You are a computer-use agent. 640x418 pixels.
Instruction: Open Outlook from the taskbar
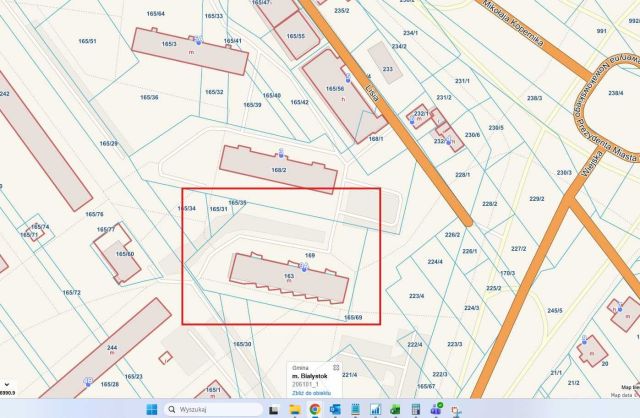point(335,409)
